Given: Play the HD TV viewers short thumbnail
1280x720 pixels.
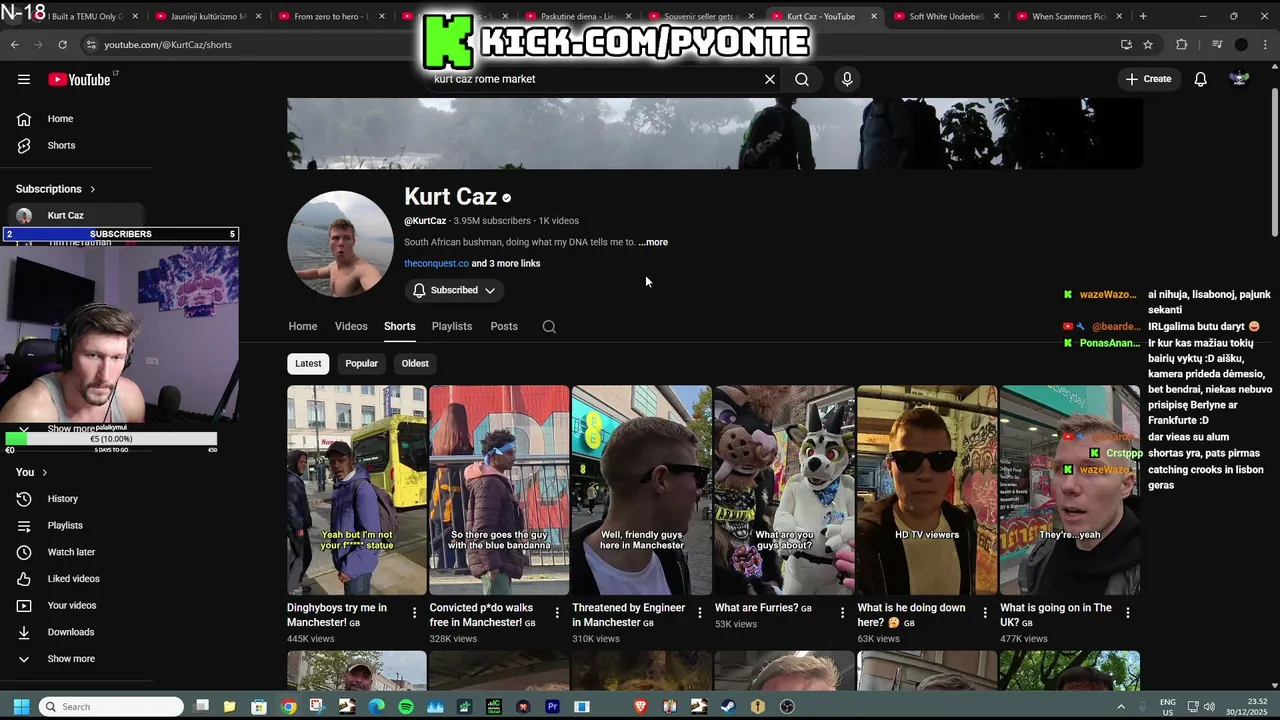Looking at the screenshot, I should click(927, 490).
